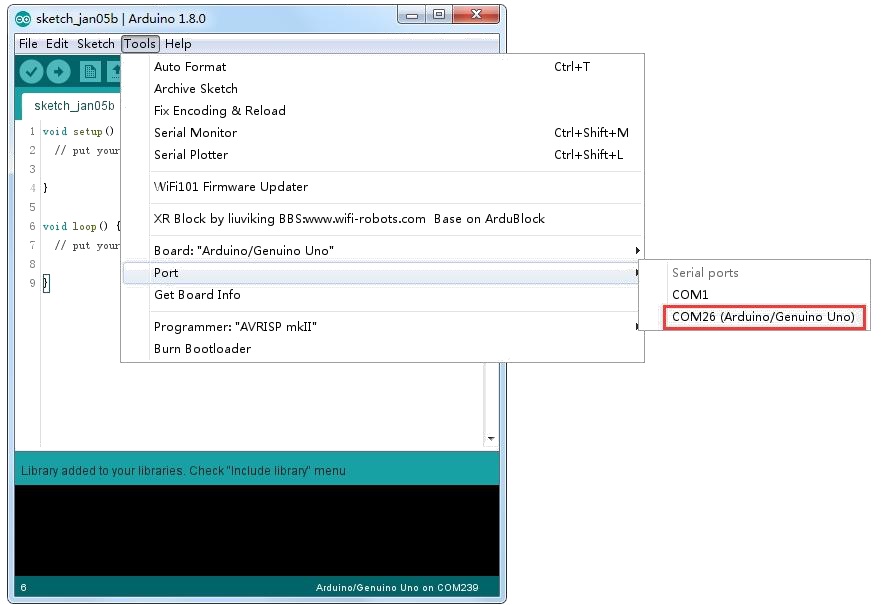Open the Serial Plotter

click(383, 155)
